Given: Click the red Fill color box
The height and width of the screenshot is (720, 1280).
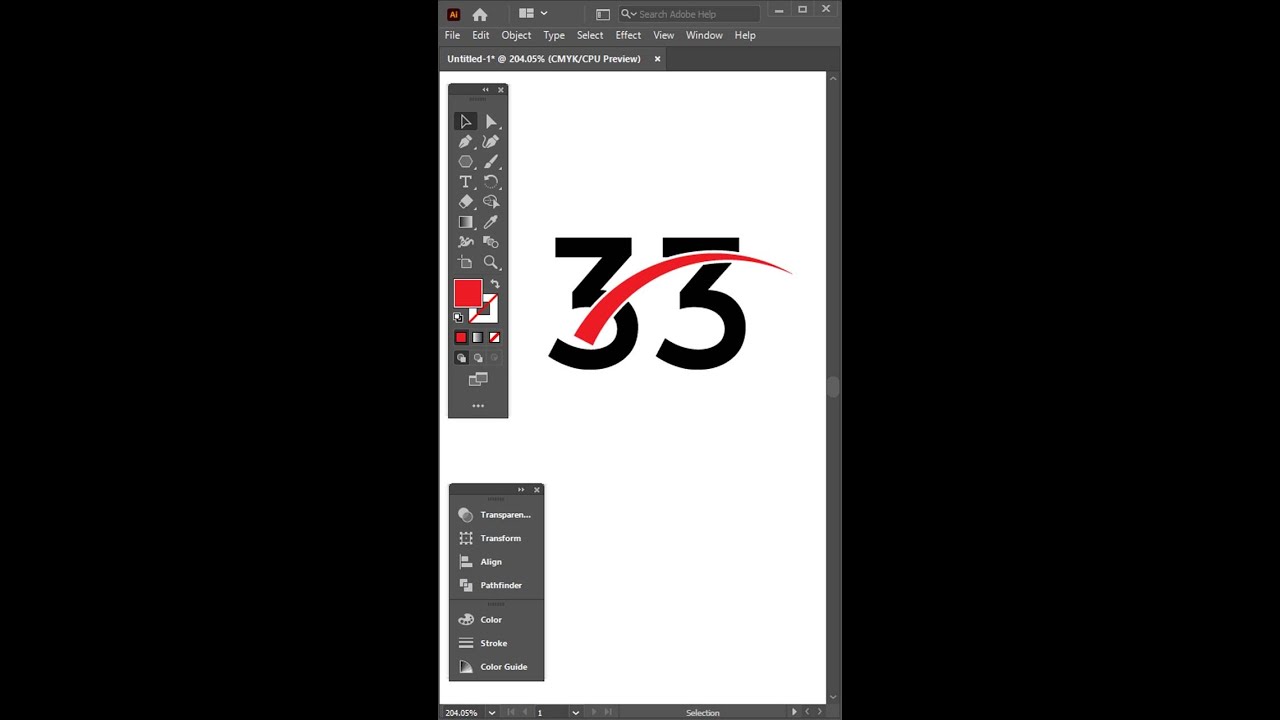Looking at the screenshot, I should [467, 293].
